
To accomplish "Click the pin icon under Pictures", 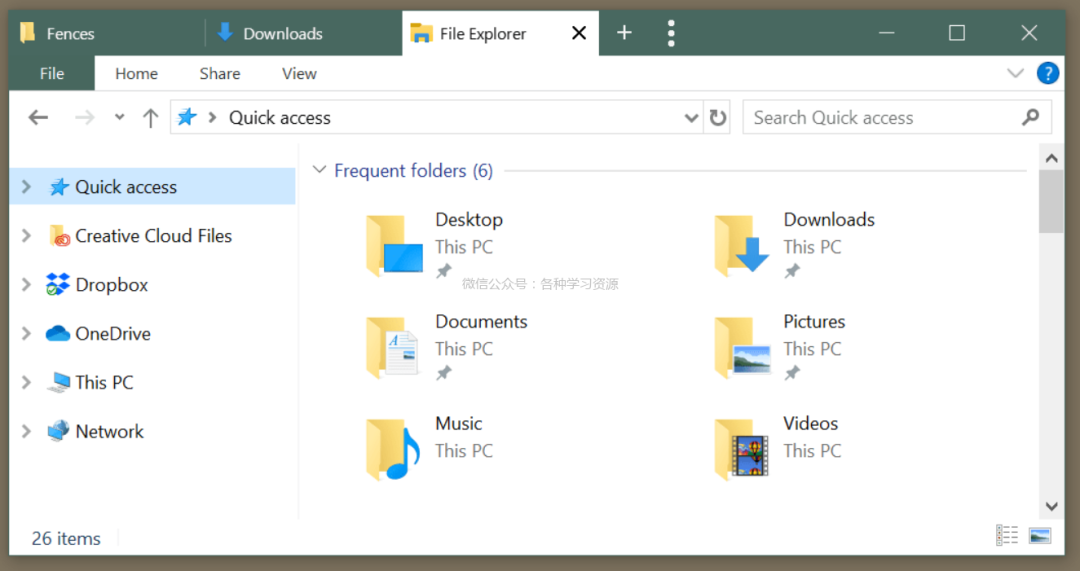I will tap(792, 373).
